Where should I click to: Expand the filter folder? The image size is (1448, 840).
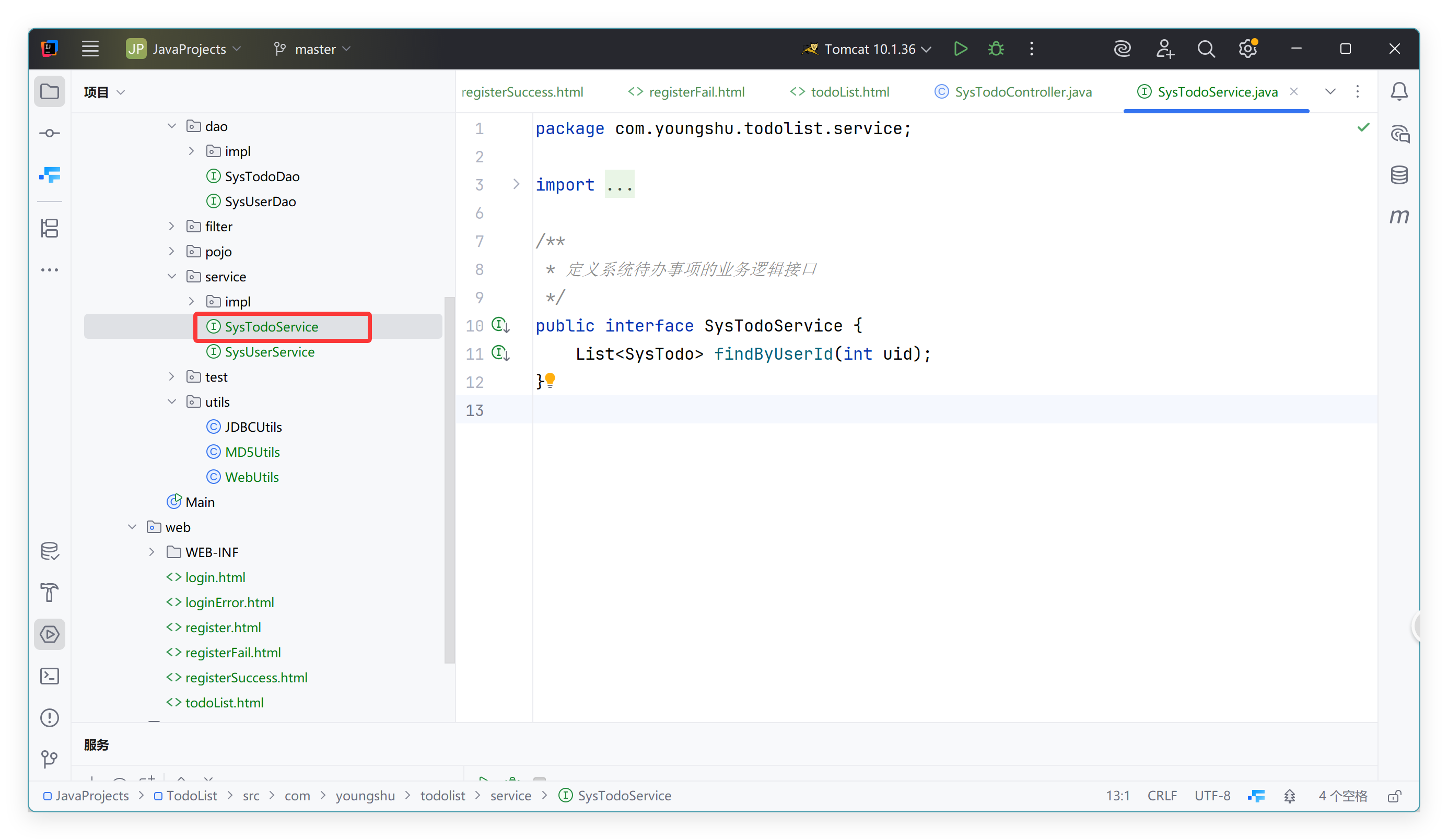tap(172, 226)
